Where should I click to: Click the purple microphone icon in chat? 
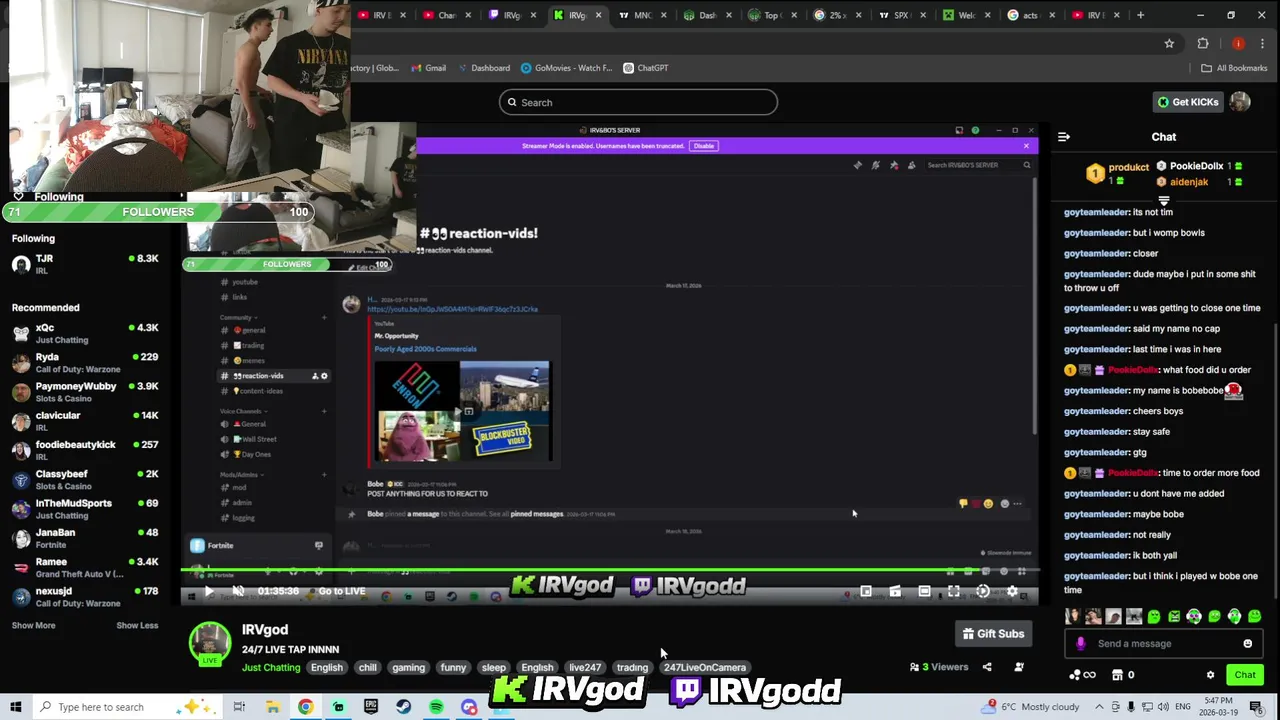click(1080, 643)
